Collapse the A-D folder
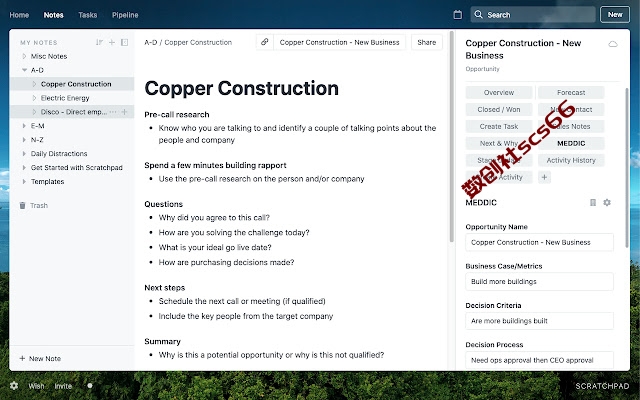640x400 pixels. click(24, 70)
